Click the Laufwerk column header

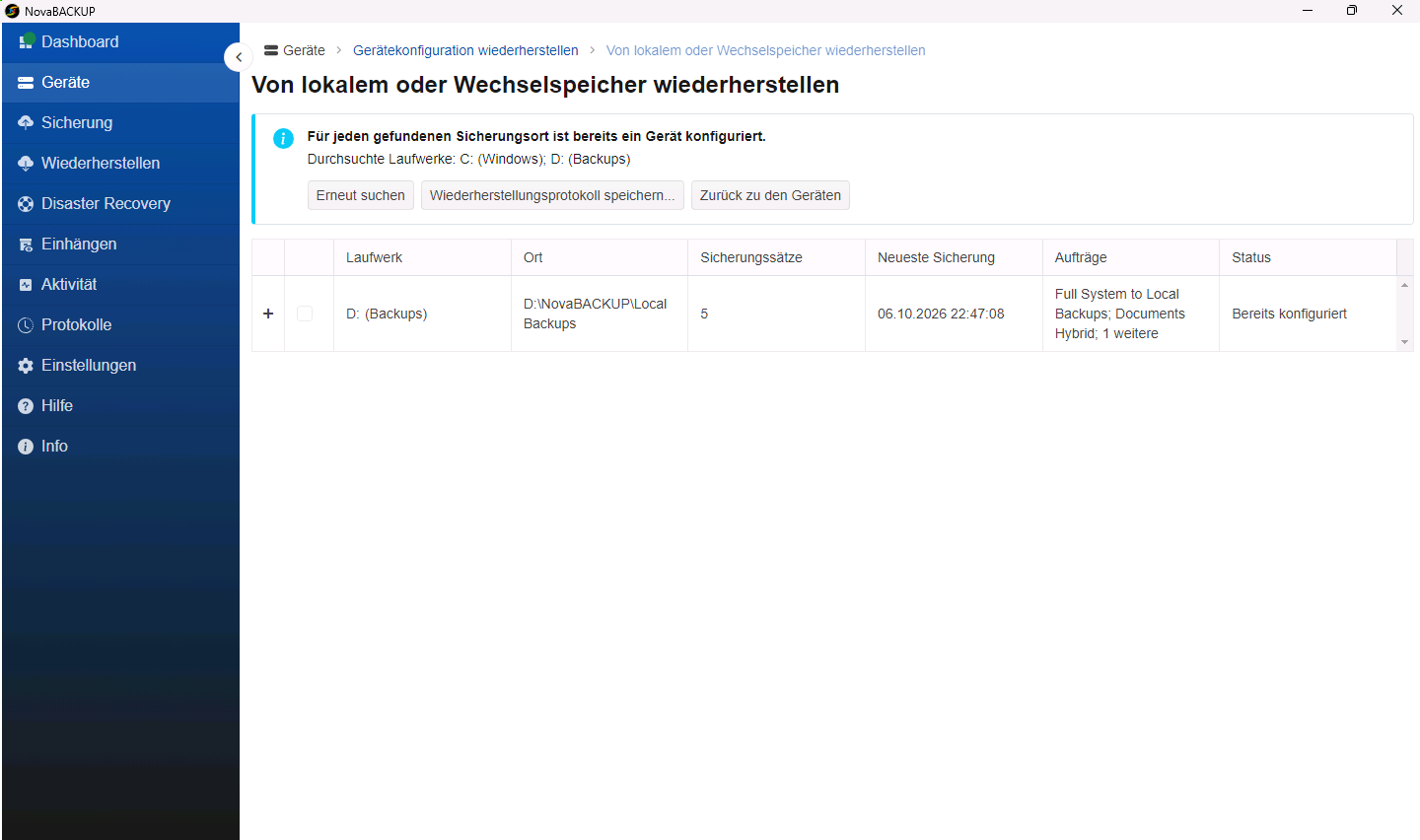click(x=422, y=257)
